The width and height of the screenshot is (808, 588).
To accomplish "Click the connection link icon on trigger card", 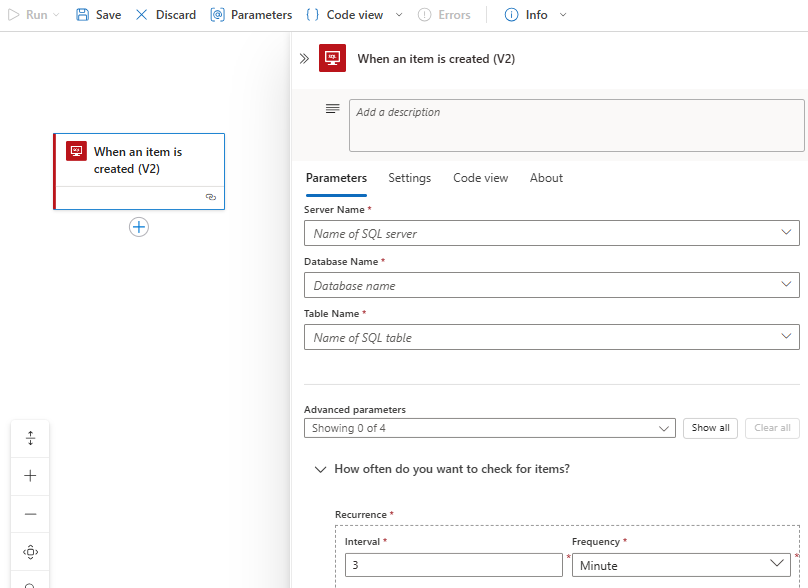I will [210, 198].
